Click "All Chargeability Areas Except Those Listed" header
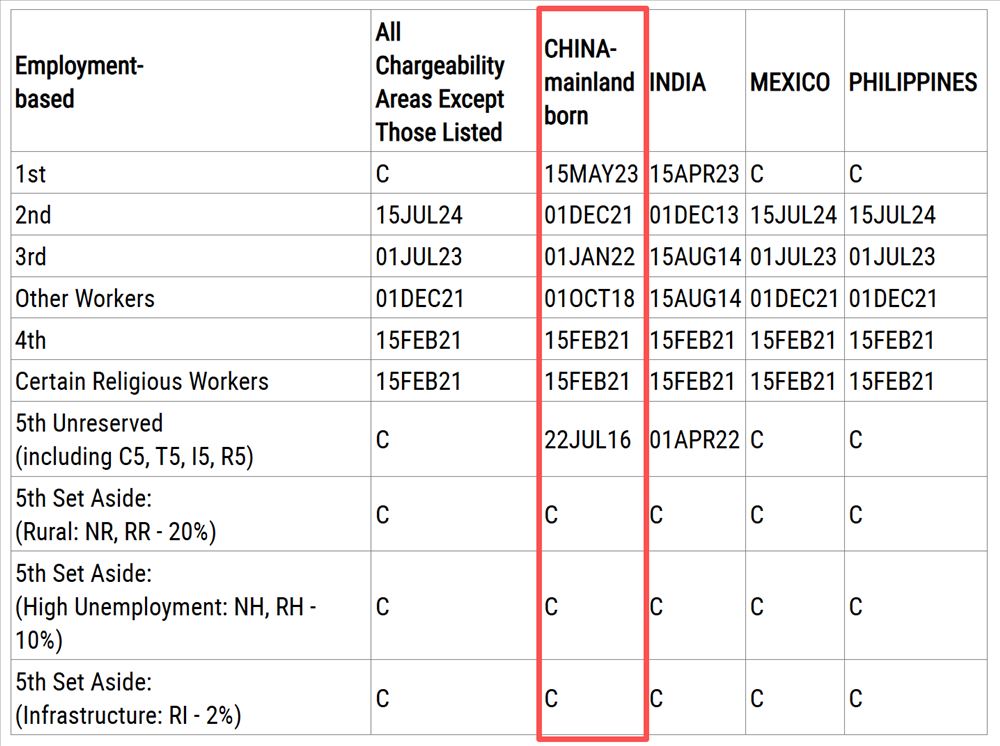 pyautogui.click(x=440, y=83)
